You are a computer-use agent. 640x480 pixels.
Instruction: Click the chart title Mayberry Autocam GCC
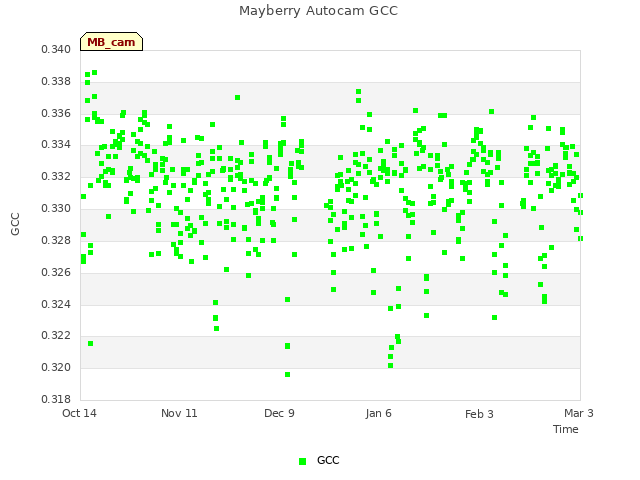tap(318, 11)
